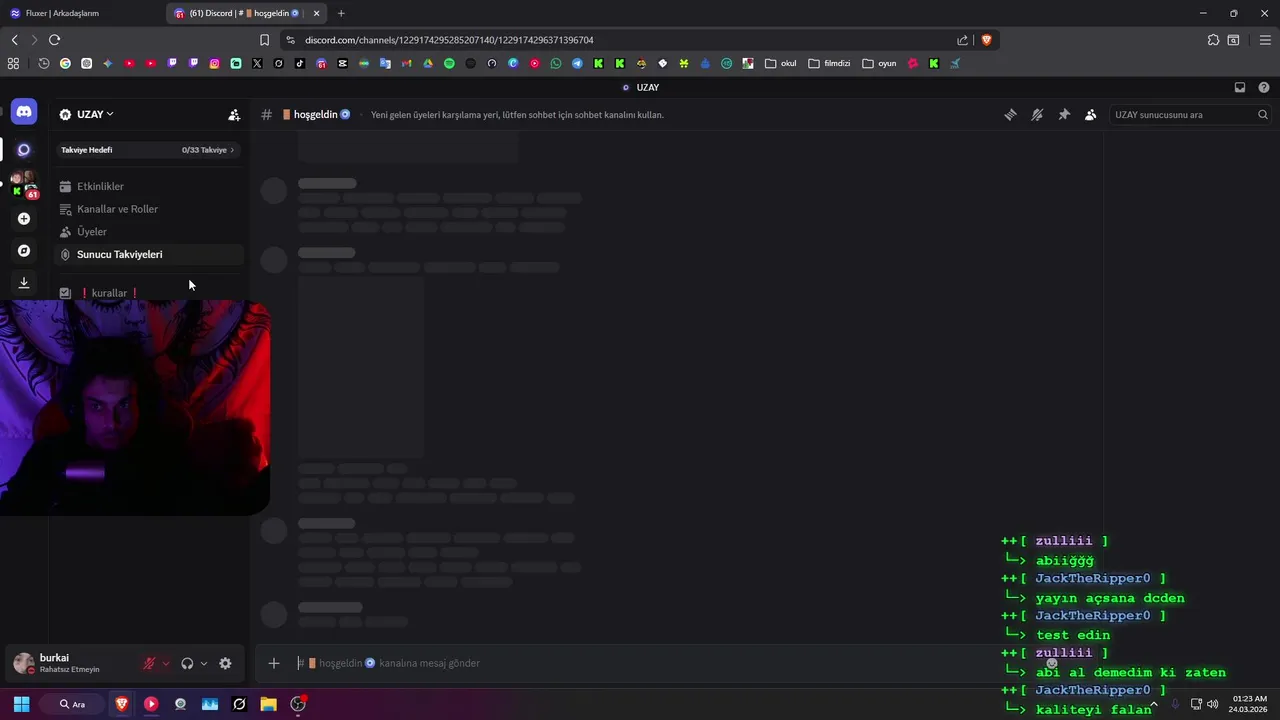Click the discord.com address bar URL
The width and height of the screenshot is (1280, 720).
point(449,40)
